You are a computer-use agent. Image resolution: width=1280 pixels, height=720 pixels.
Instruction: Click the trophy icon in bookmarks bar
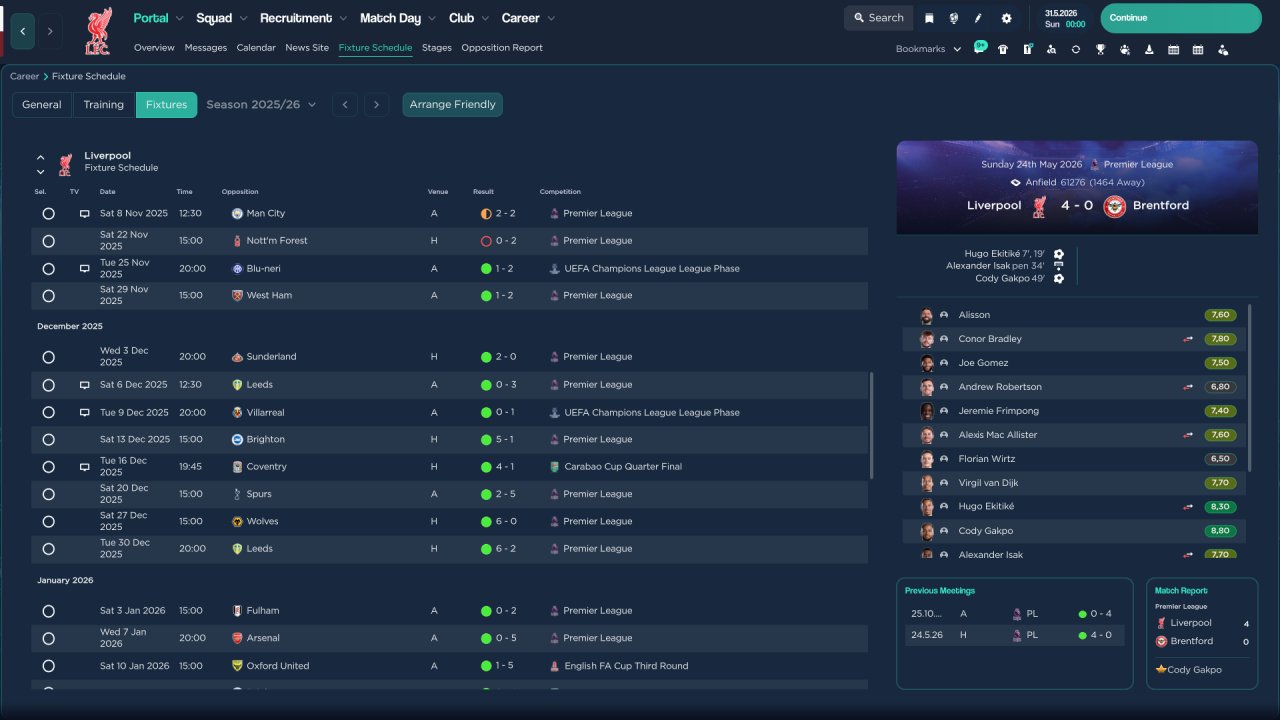[1100, 49]
